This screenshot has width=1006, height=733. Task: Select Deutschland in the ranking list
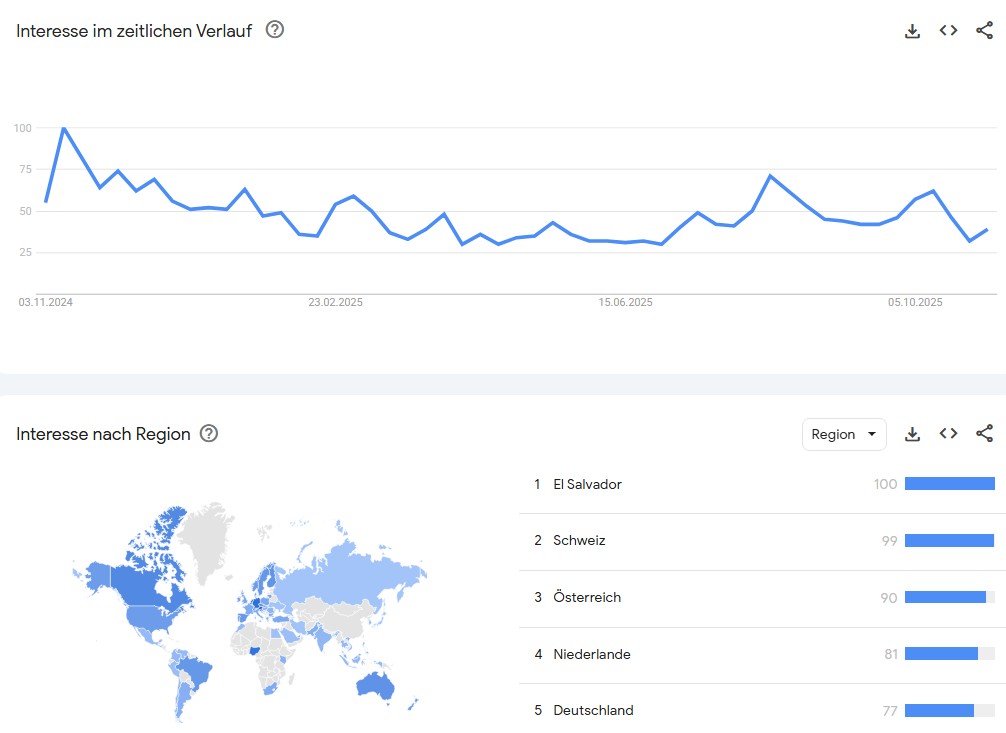click(593, 711)
